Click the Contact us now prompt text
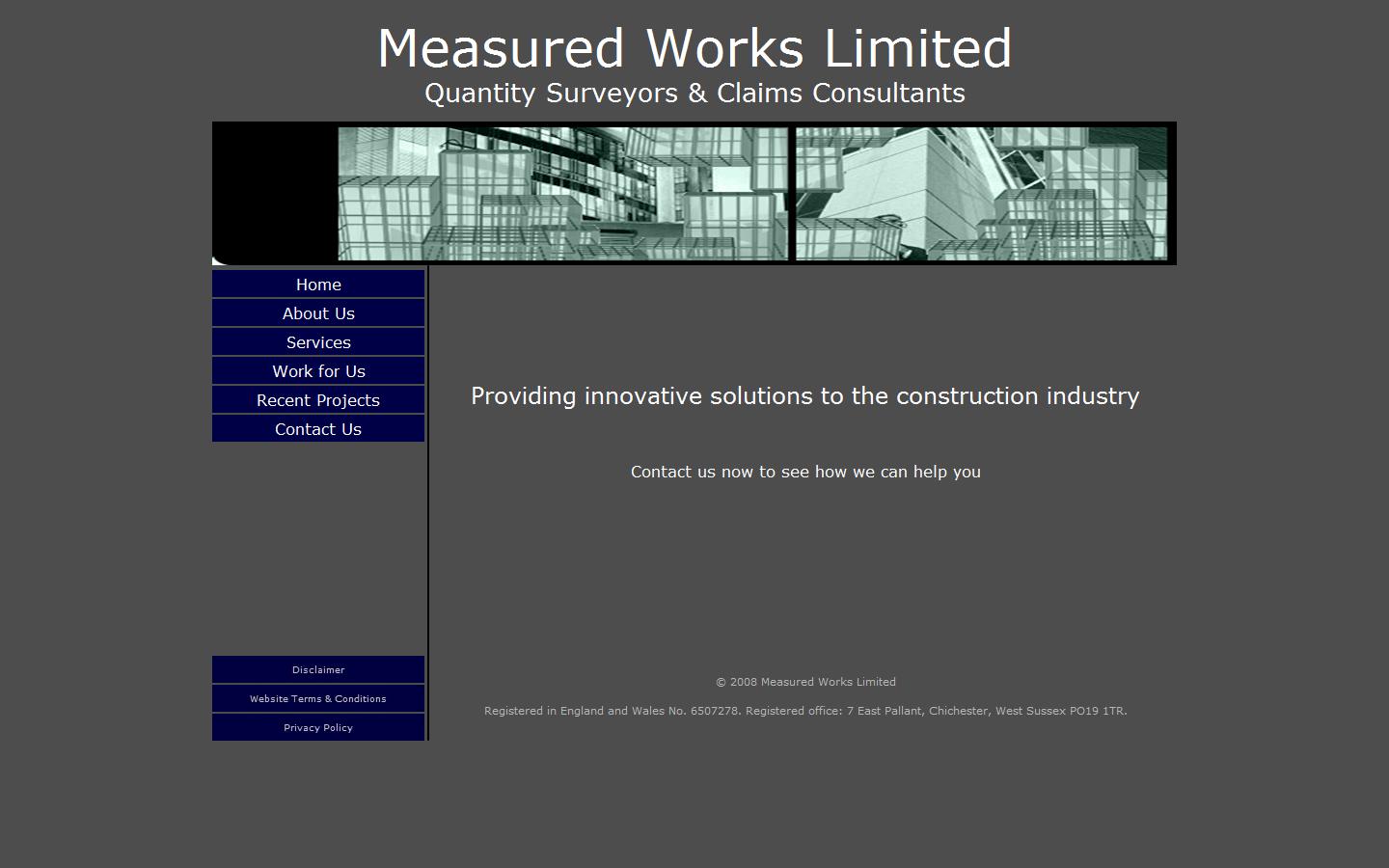 point(804,472)
